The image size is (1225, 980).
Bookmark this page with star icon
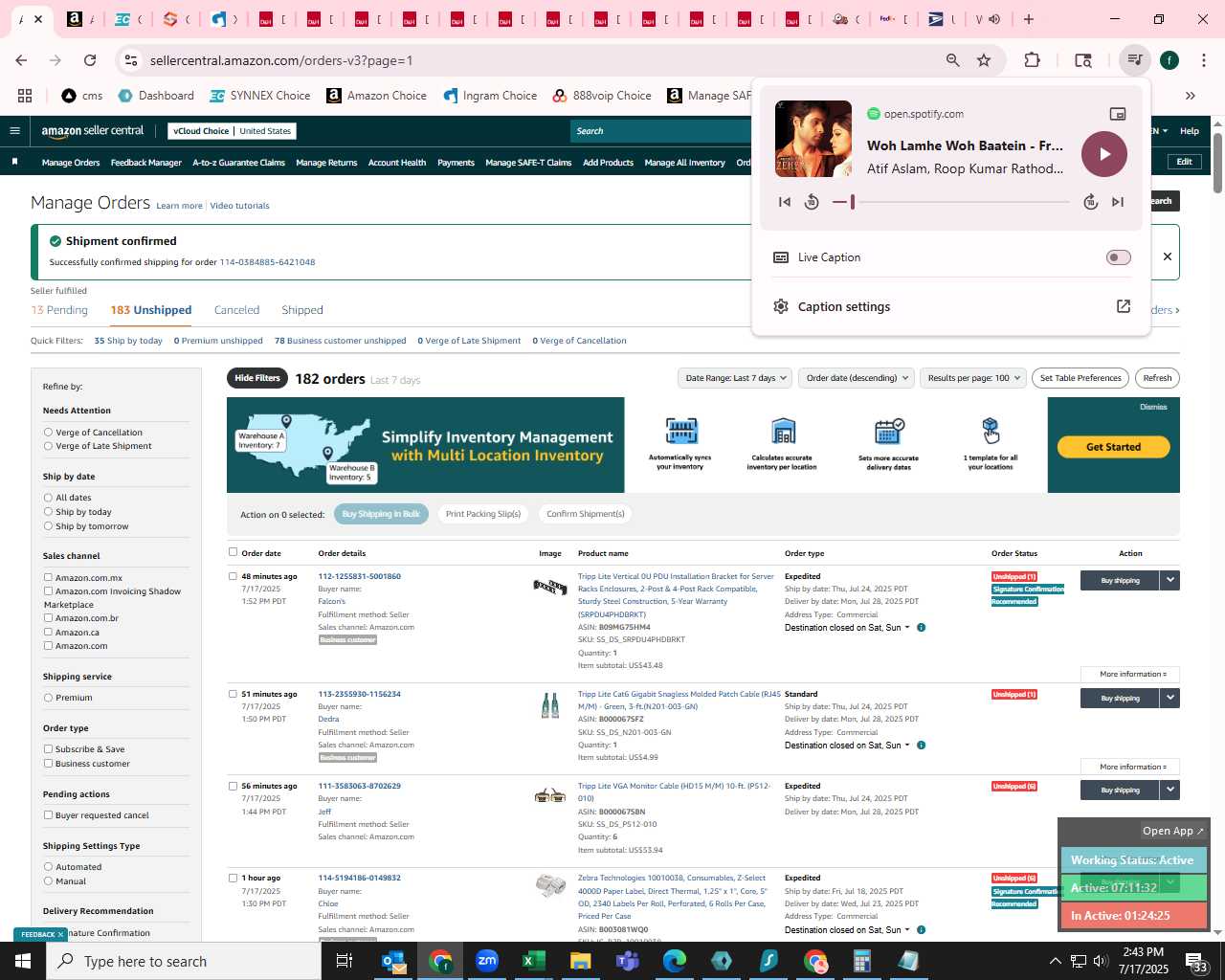click(x=984, y=60)
